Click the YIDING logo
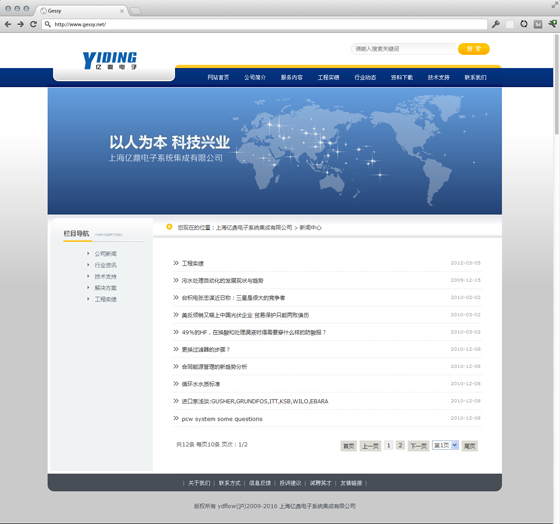560x524 pixels. tap(110, 60)
